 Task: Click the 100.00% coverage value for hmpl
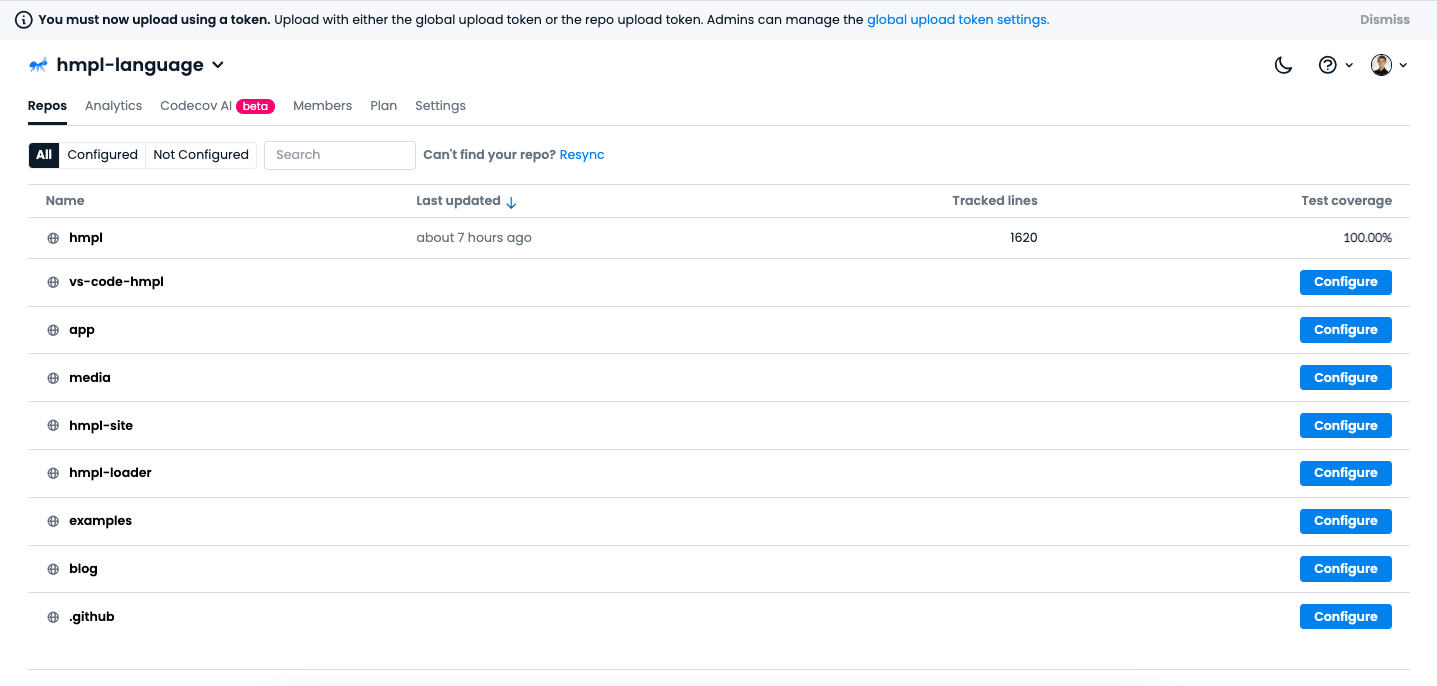(x=1367, y=238)
